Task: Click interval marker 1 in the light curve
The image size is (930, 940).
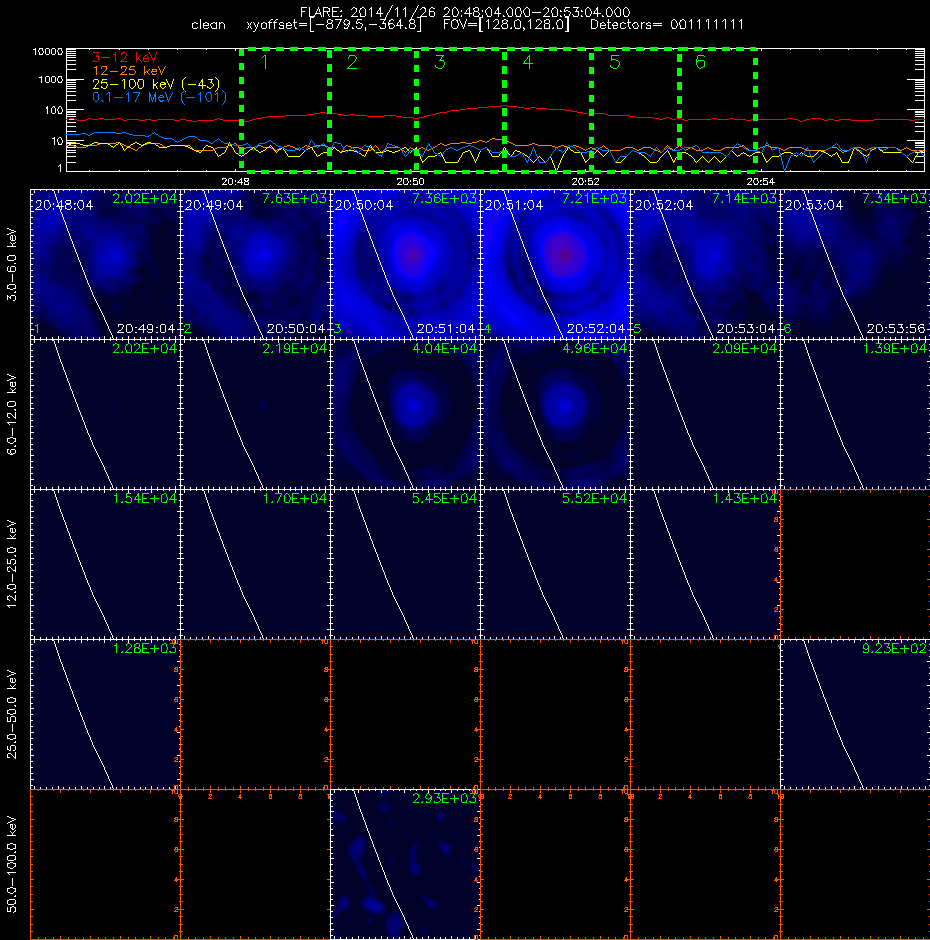Action: click(x=264, y=62)
